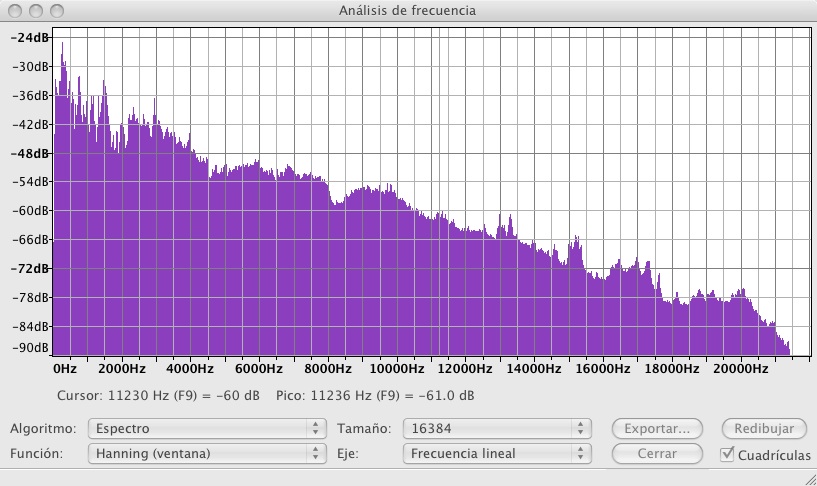Open the Eje dropdown showing Frecuencia lineal
Image resolution: width=817 pixels, height=486 pixels.
coord(497,453)
